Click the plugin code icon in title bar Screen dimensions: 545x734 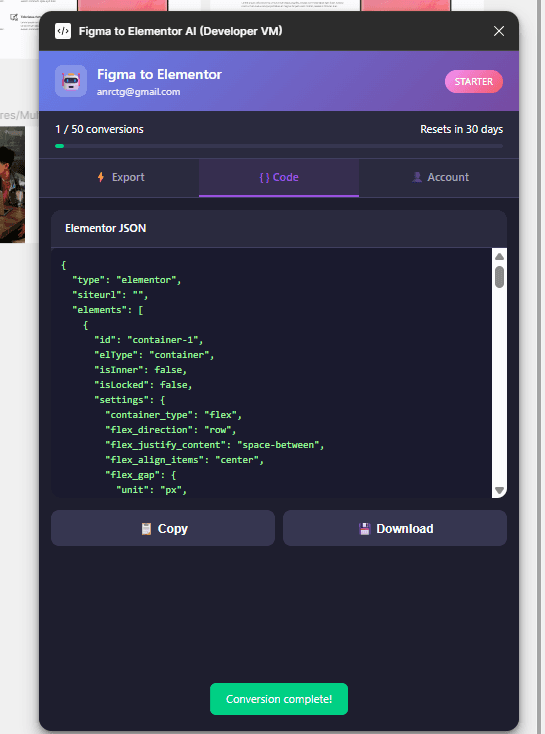click(63, 31)
